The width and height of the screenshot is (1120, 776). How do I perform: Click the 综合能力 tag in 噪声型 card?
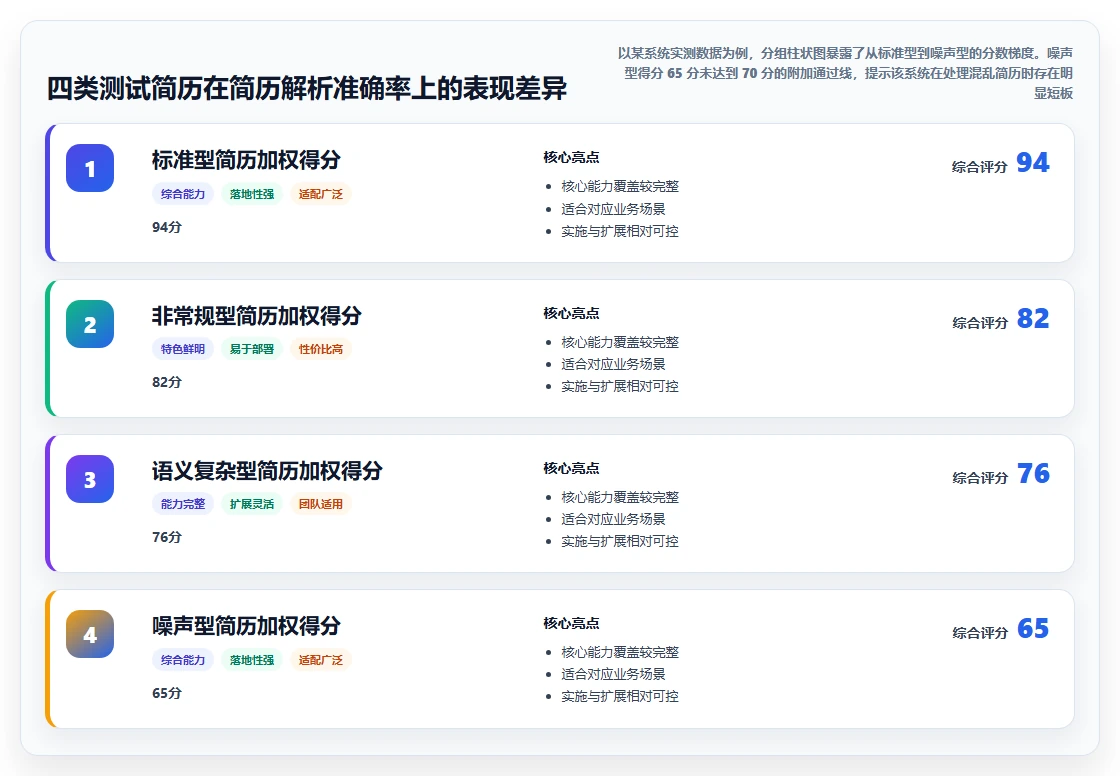[183, 660]
